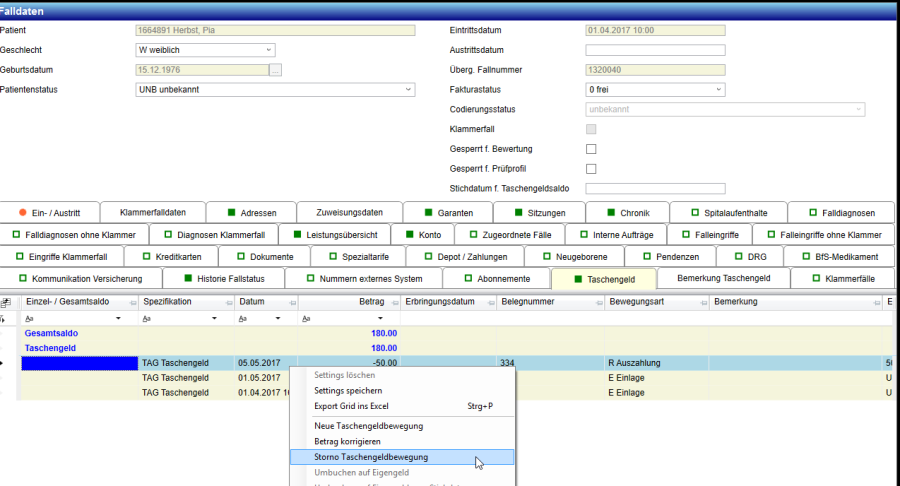Viewport: 900px width, 486px height.
Task: Select Storno Taschengeldbewegung from context menu
Action: (x=371, y=457)
